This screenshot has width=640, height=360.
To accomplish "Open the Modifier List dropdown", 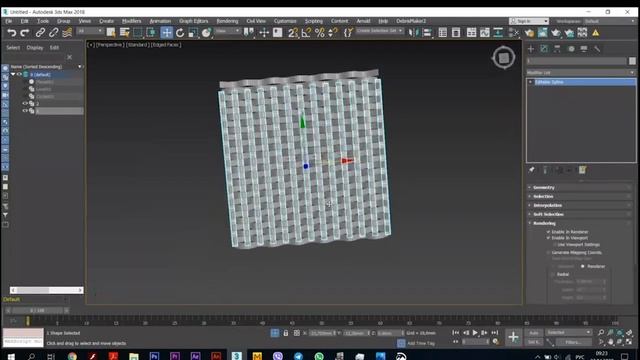I will point(581,73).
